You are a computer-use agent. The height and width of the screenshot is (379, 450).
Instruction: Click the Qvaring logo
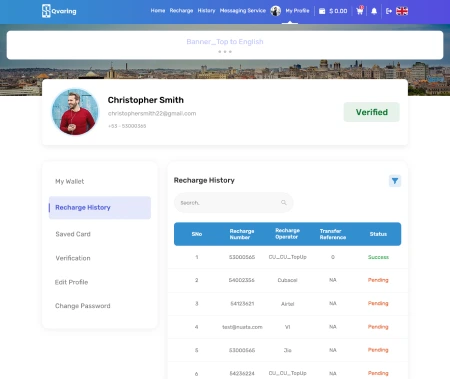click(59, 11)
